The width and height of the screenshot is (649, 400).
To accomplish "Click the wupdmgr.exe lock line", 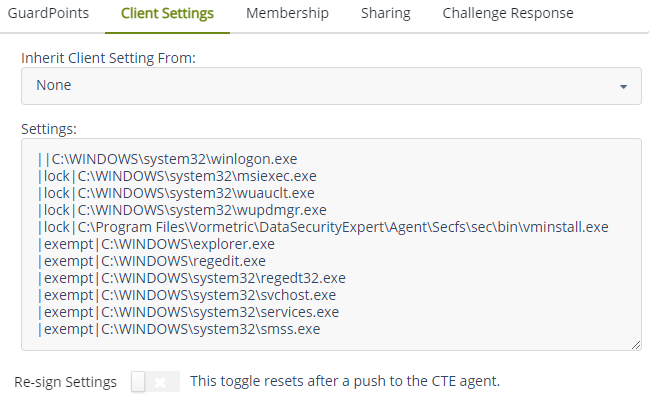I will click(x=181, y=210).
